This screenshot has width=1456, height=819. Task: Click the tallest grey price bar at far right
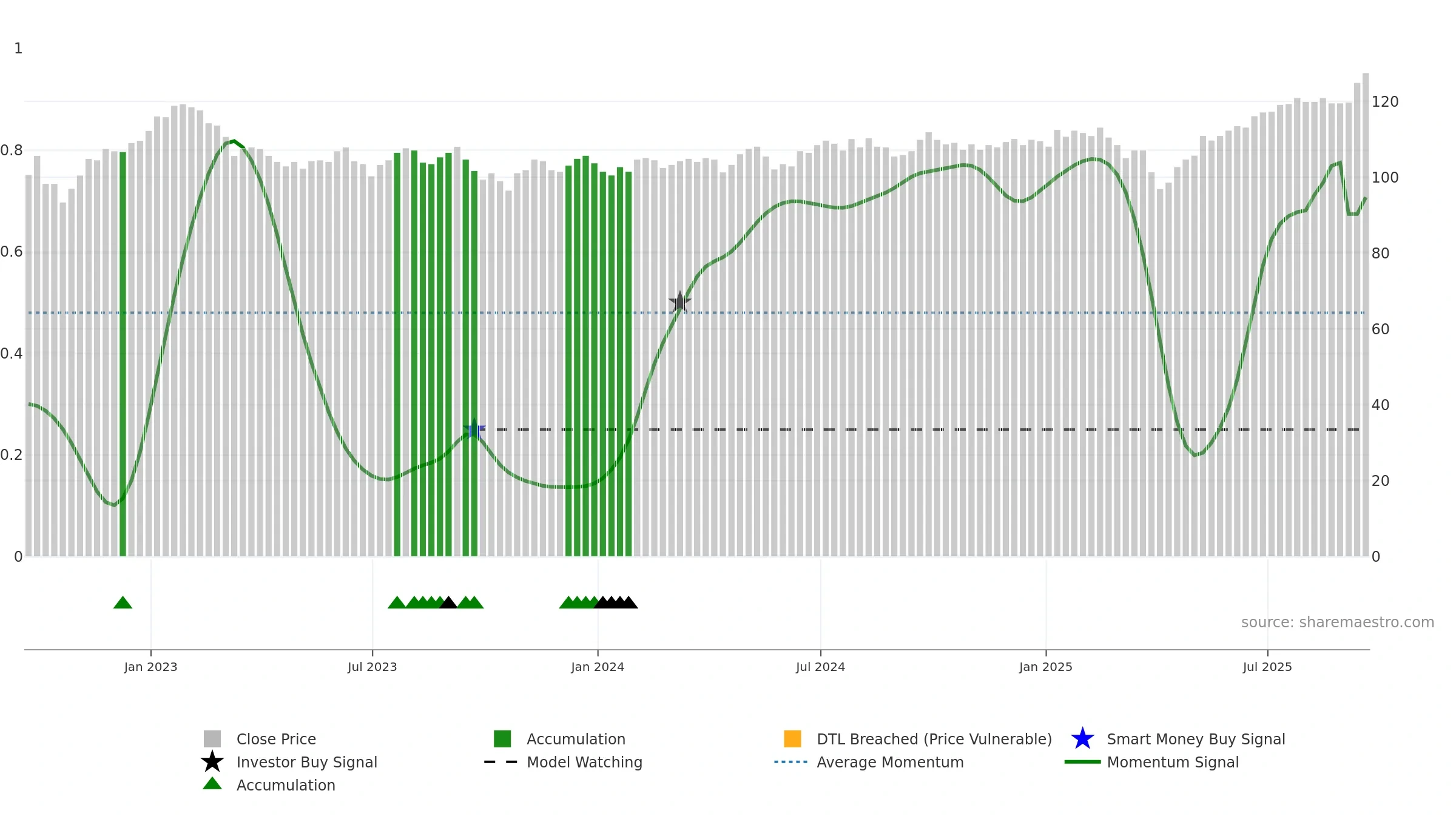pos(1366,315)
